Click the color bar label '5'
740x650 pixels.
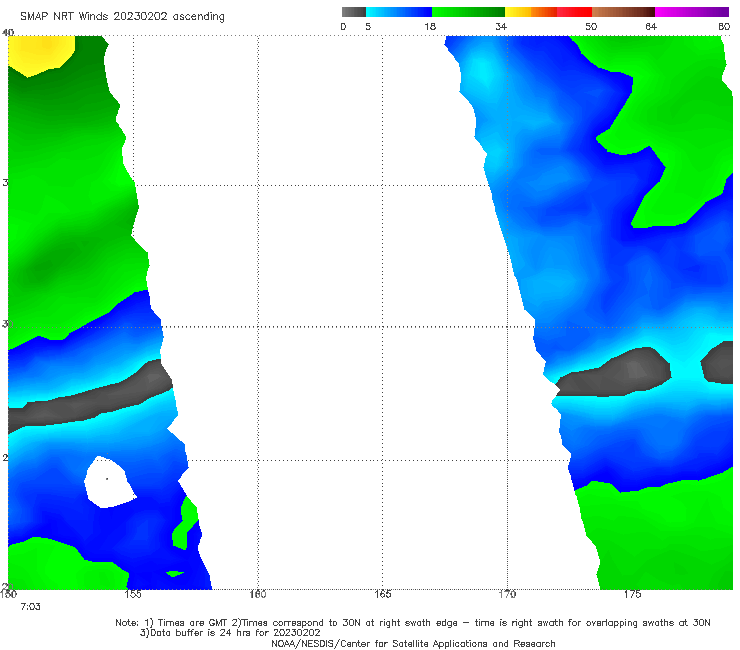(x=368, y=27)
